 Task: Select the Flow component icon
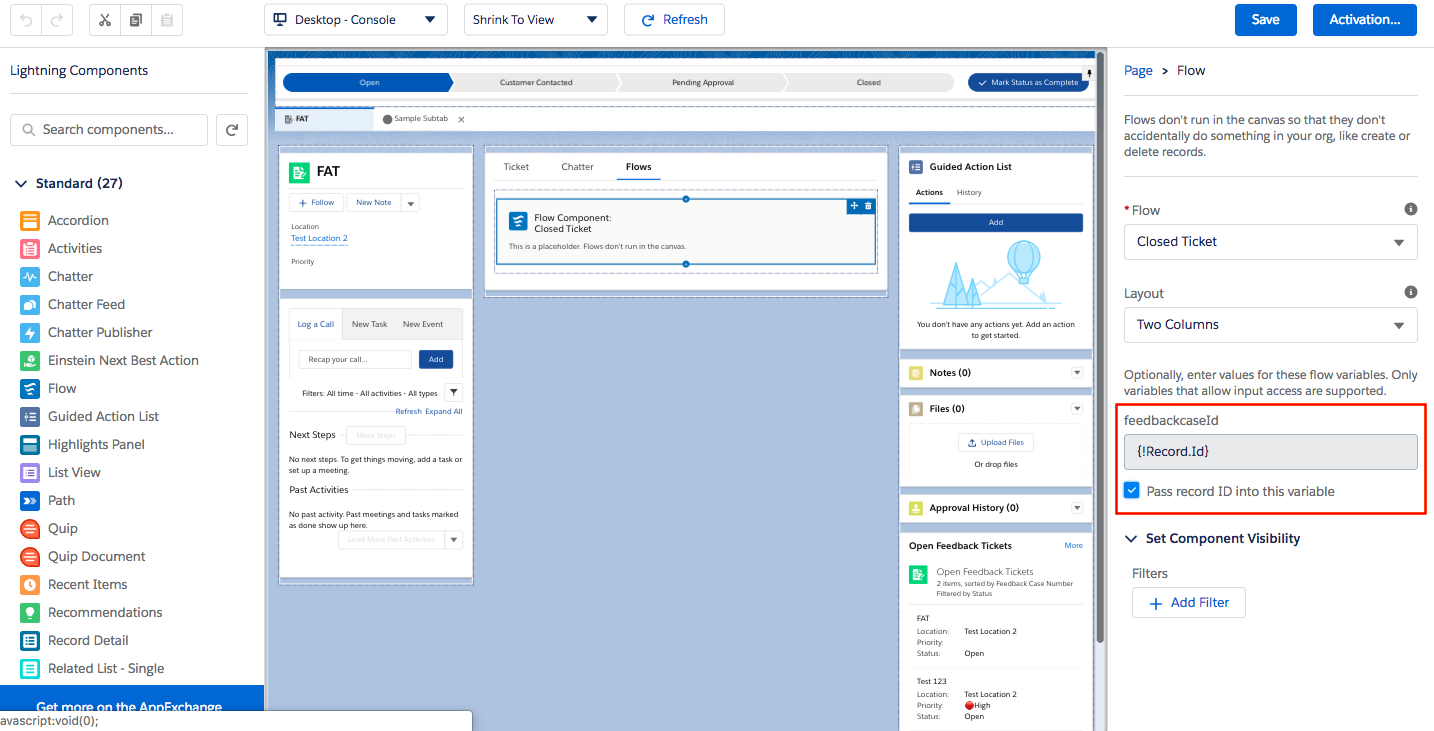click(x=30, y=389)
